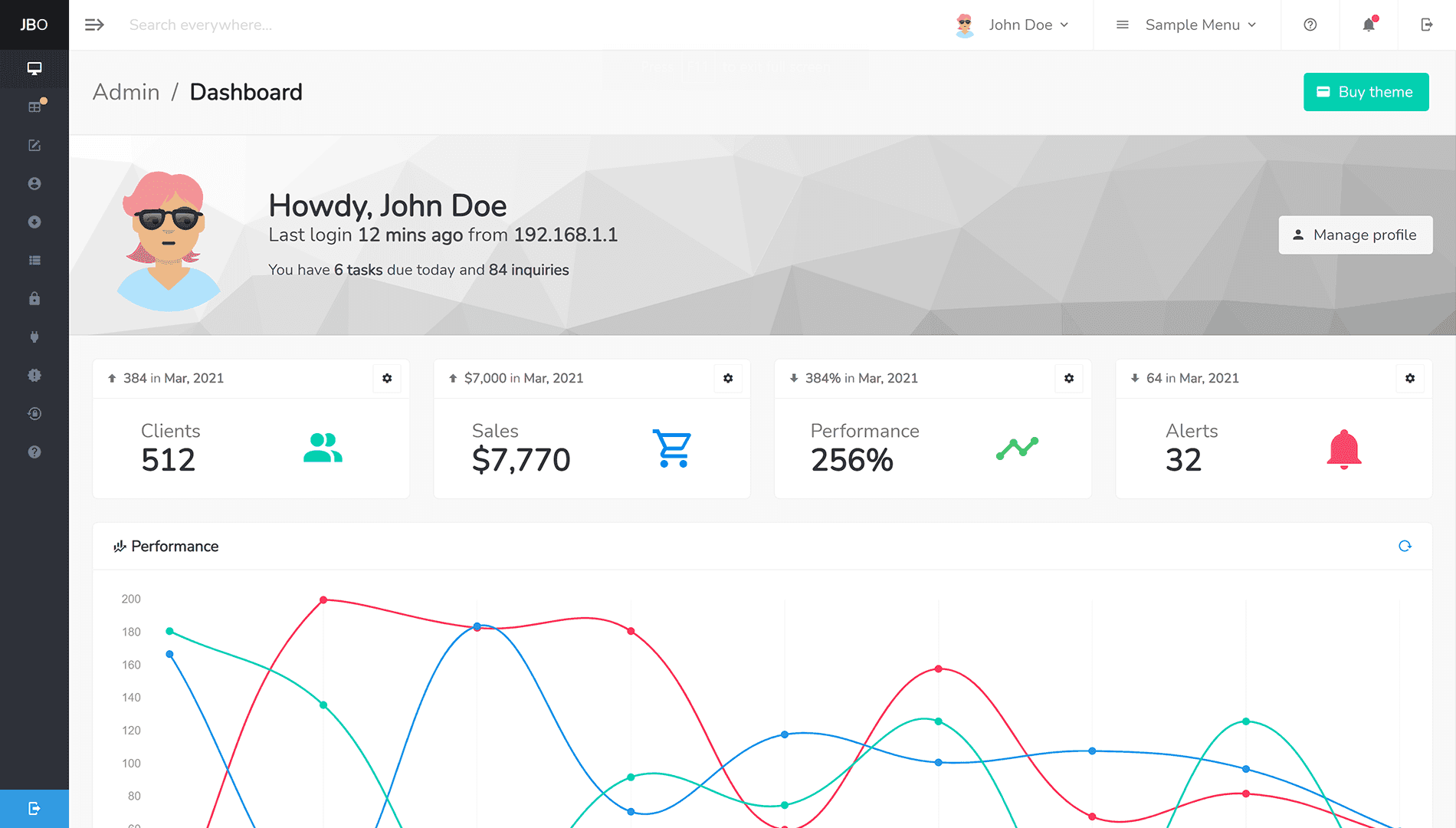The width and height of the screenshot is (1456, 828).
Task: Refresh the Performance chart
Action: 1405,546
